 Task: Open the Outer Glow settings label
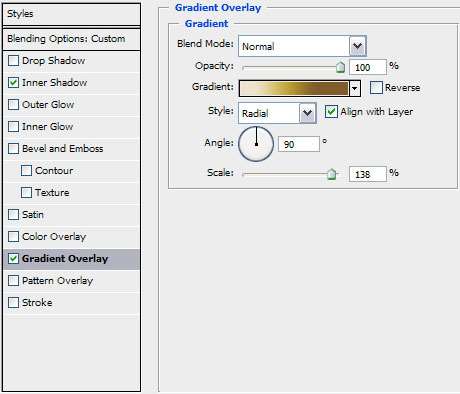point(48,105)
